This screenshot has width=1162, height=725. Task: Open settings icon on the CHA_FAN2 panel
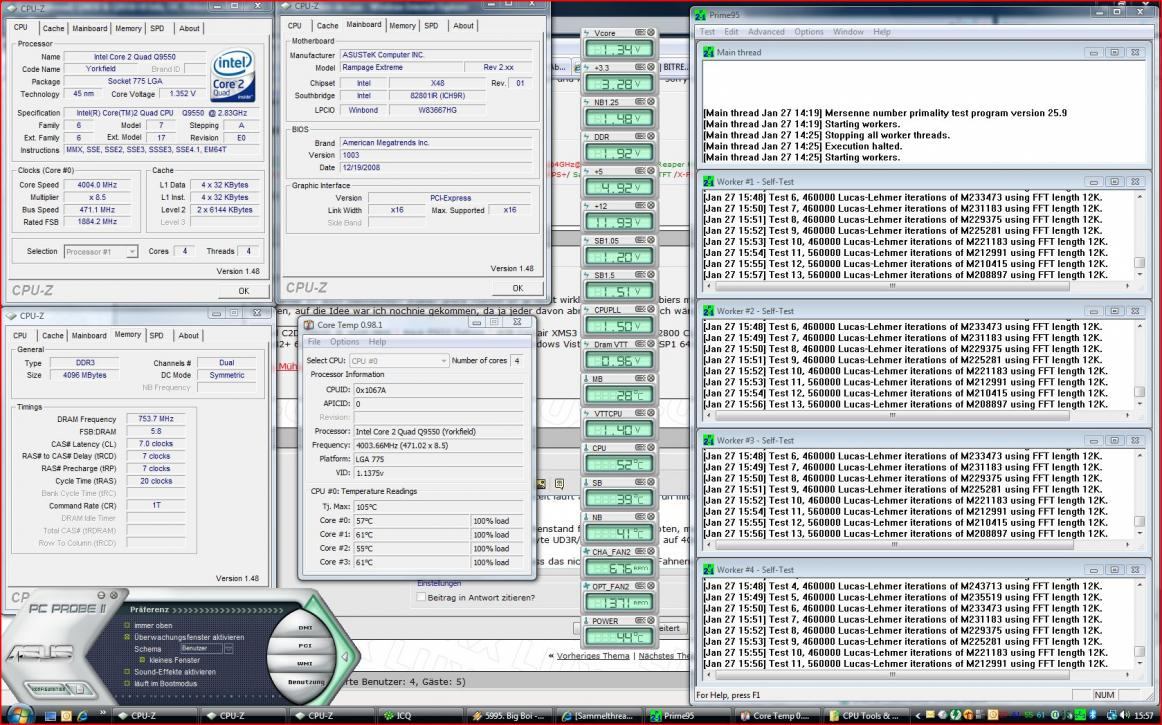[x=640, y=552]
